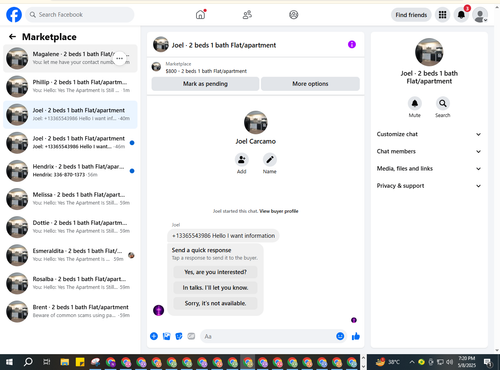This screenshot has width=500, height=370.
Task: Expand Media, files and links section
Action: click(x=429, y=169)
